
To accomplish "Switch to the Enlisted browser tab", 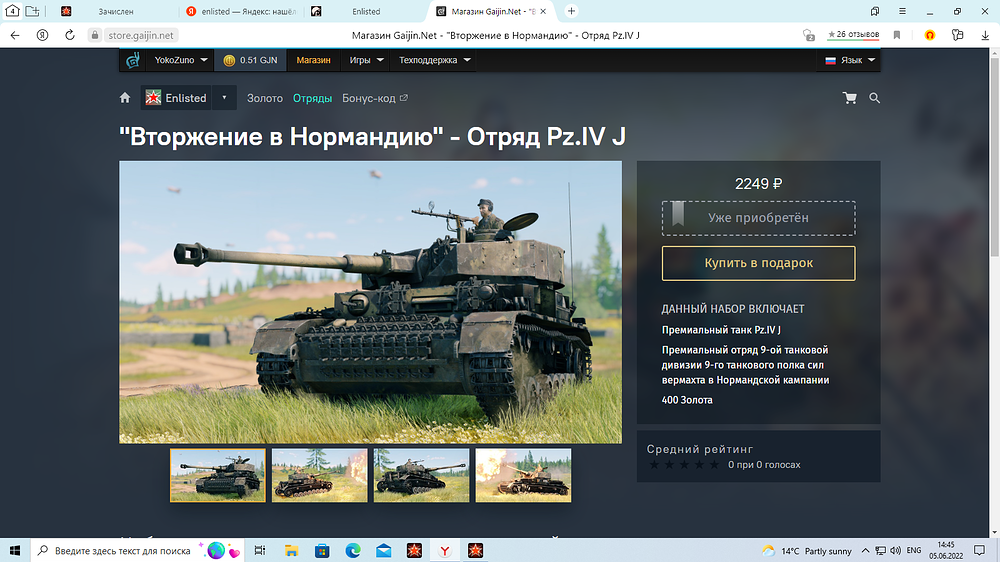I will click(366, 11).
